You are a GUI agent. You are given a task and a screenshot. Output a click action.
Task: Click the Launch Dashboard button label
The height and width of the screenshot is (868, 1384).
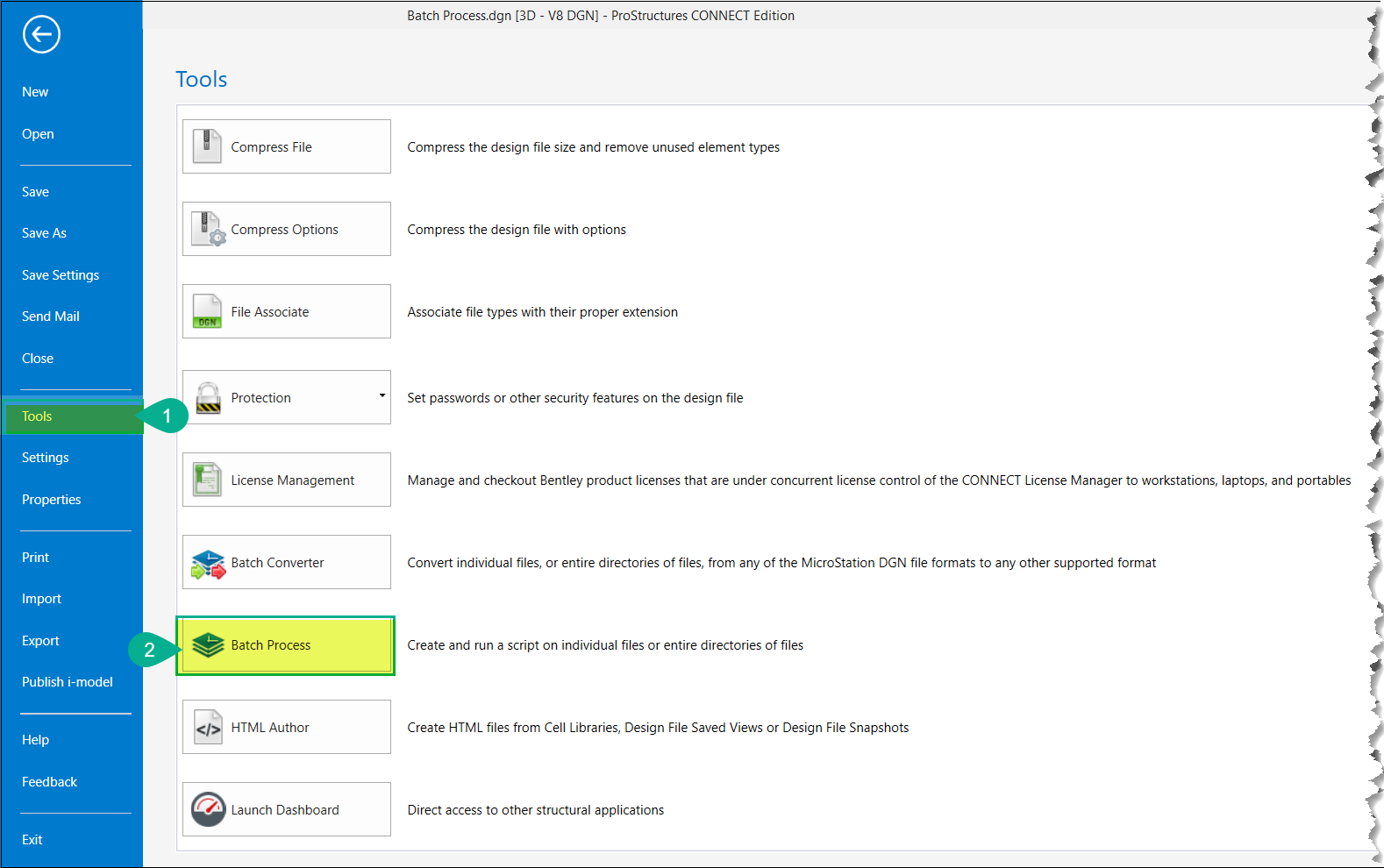285,810
